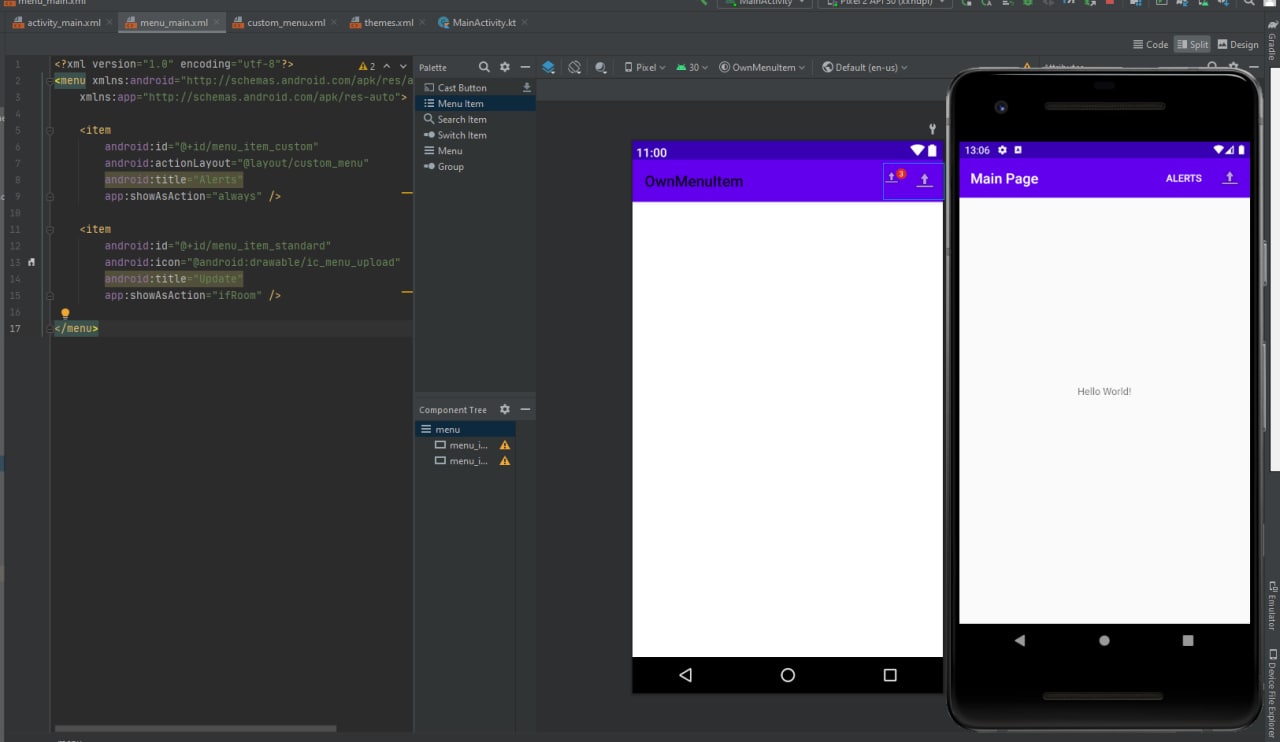Viewport: 1280px width, 742px height.
Task: Minimize the Component Tree panel
Action: pos(525,409)
